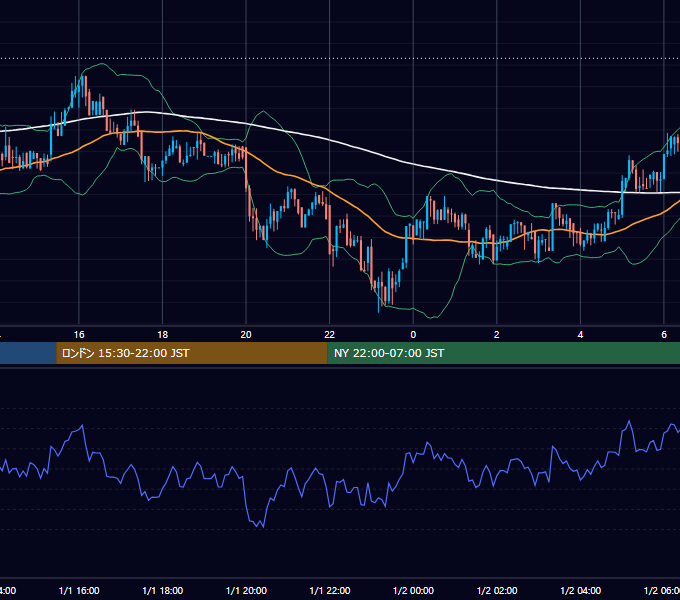This screenshot has width=680, height=600.
Task: Click the blue session bar before ロンドン
Action: coord(28,353)
